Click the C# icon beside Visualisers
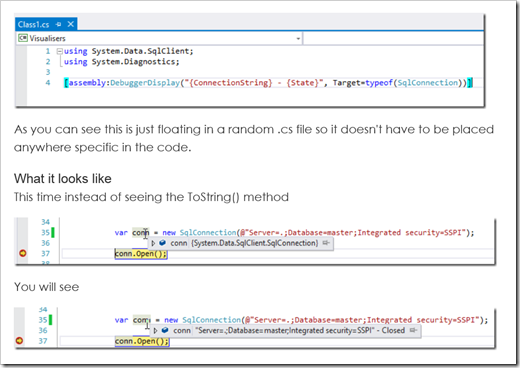The image size is (520, 368). (23, 38)
